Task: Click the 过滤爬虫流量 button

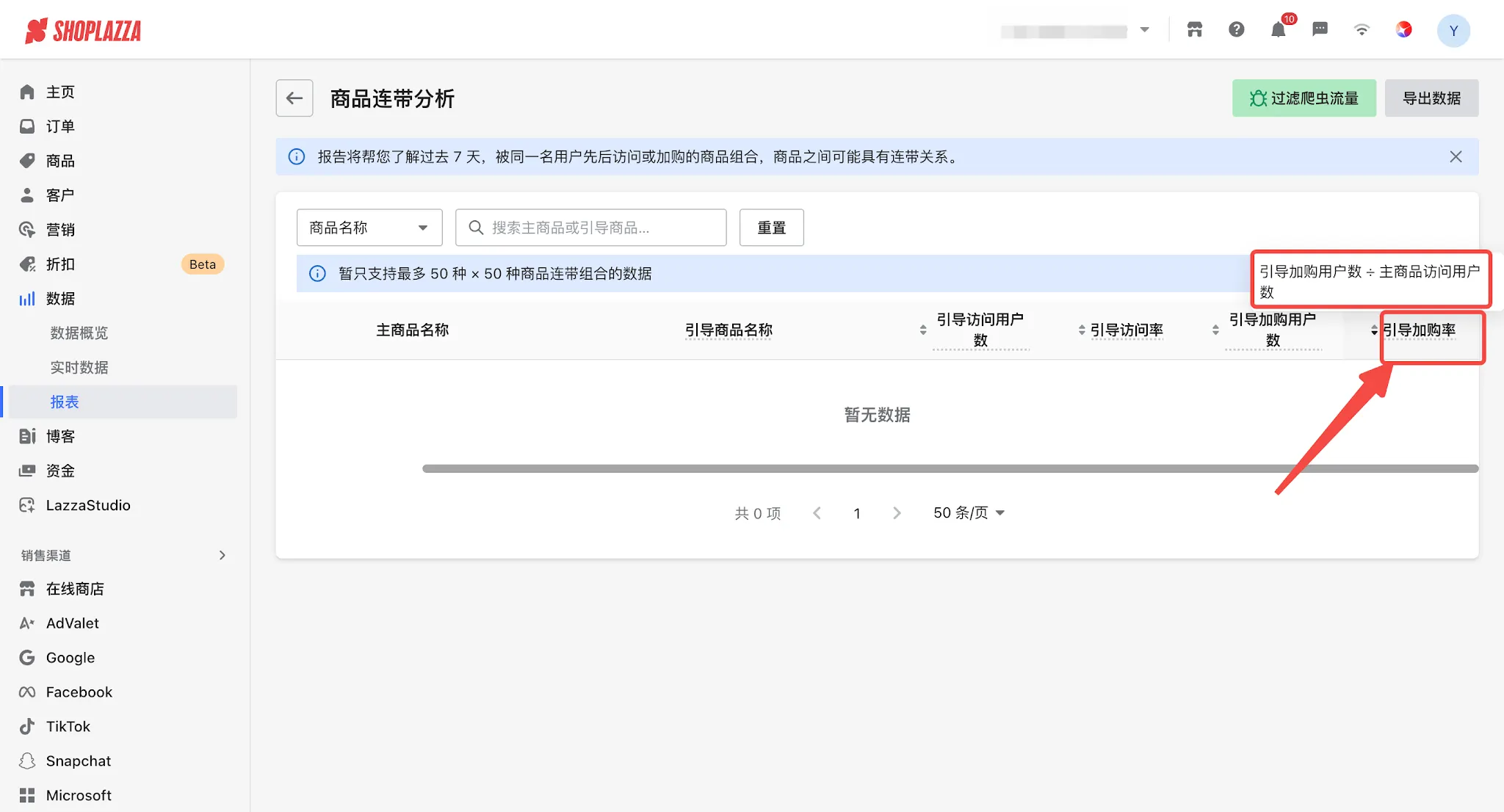Action: (x=1304, y=98)
